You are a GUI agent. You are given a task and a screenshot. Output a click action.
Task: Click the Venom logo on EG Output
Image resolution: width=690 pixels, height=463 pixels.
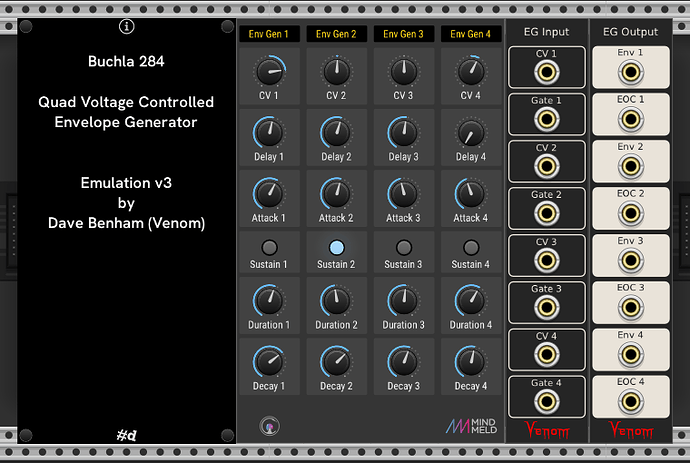[631, 430]
